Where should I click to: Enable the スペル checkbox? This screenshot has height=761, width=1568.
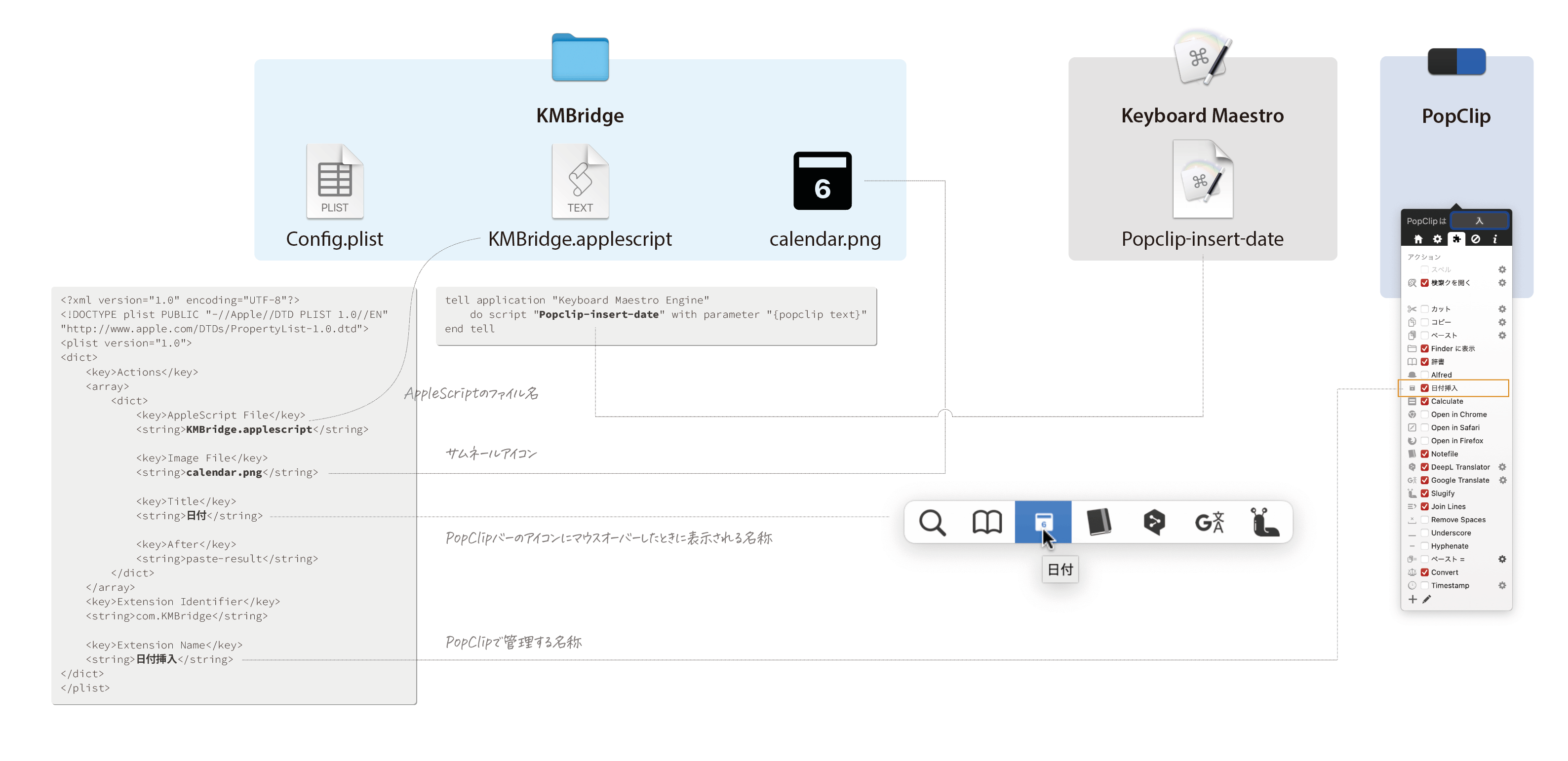click(1424, 269)
